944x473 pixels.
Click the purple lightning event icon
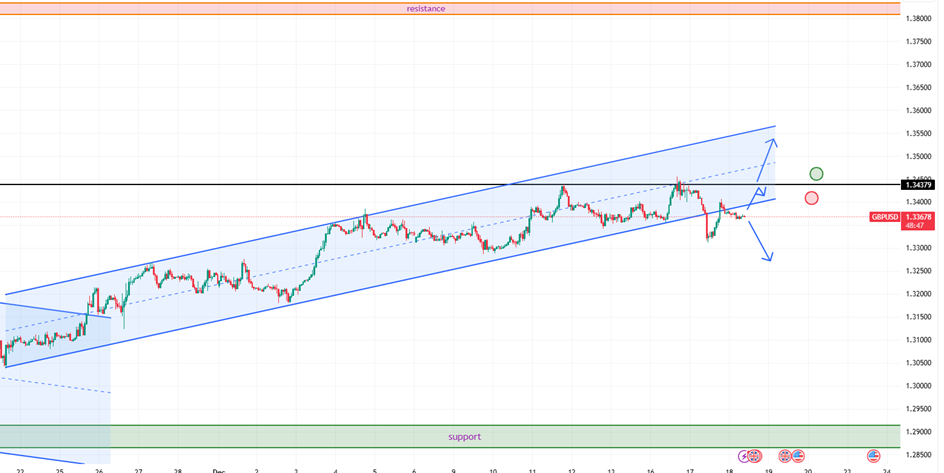tap(743, 456)
